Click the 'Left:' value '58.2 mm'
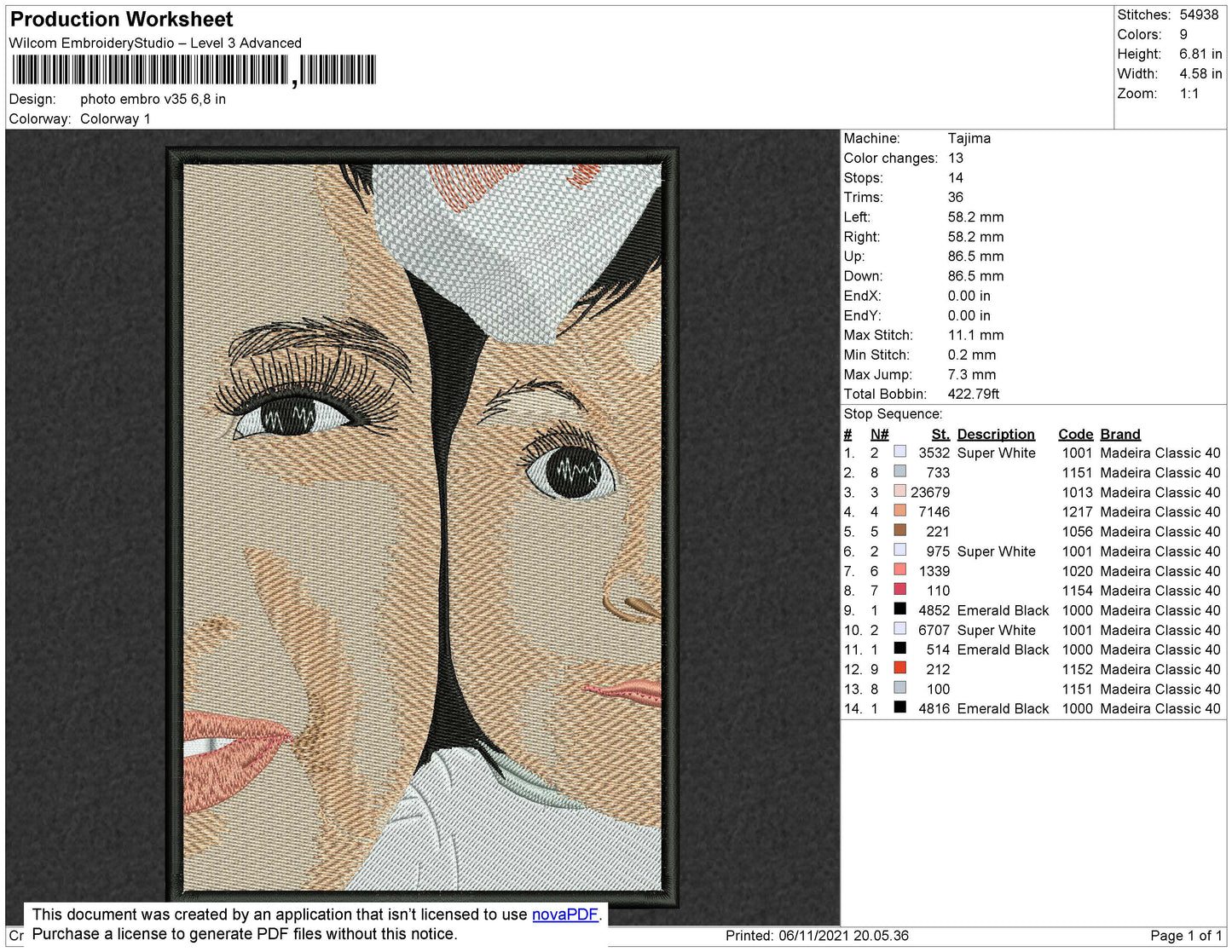 tap(976, 216)
